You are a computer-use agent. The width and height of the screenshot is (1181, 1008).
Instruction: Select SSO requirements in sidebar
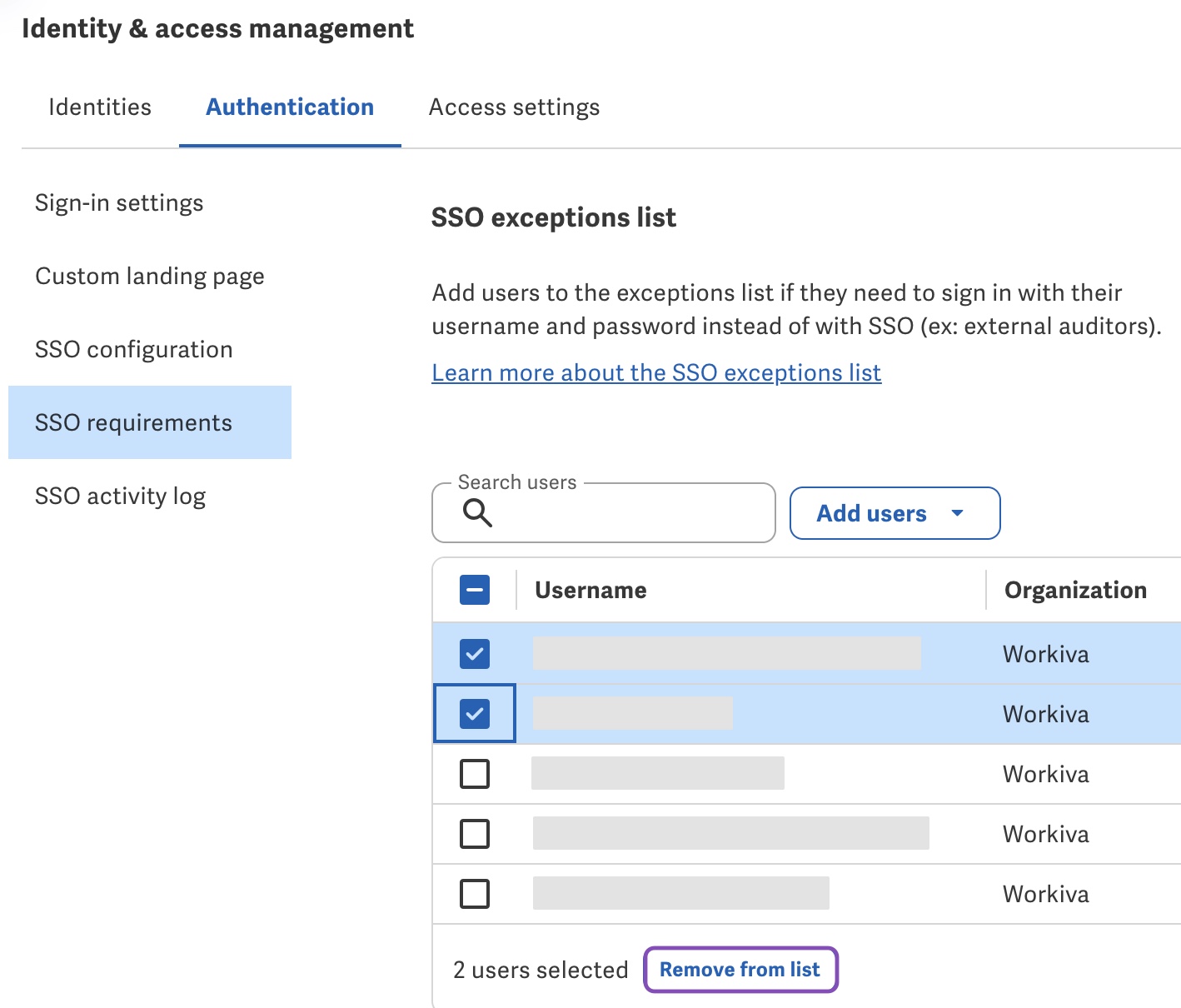150,422
